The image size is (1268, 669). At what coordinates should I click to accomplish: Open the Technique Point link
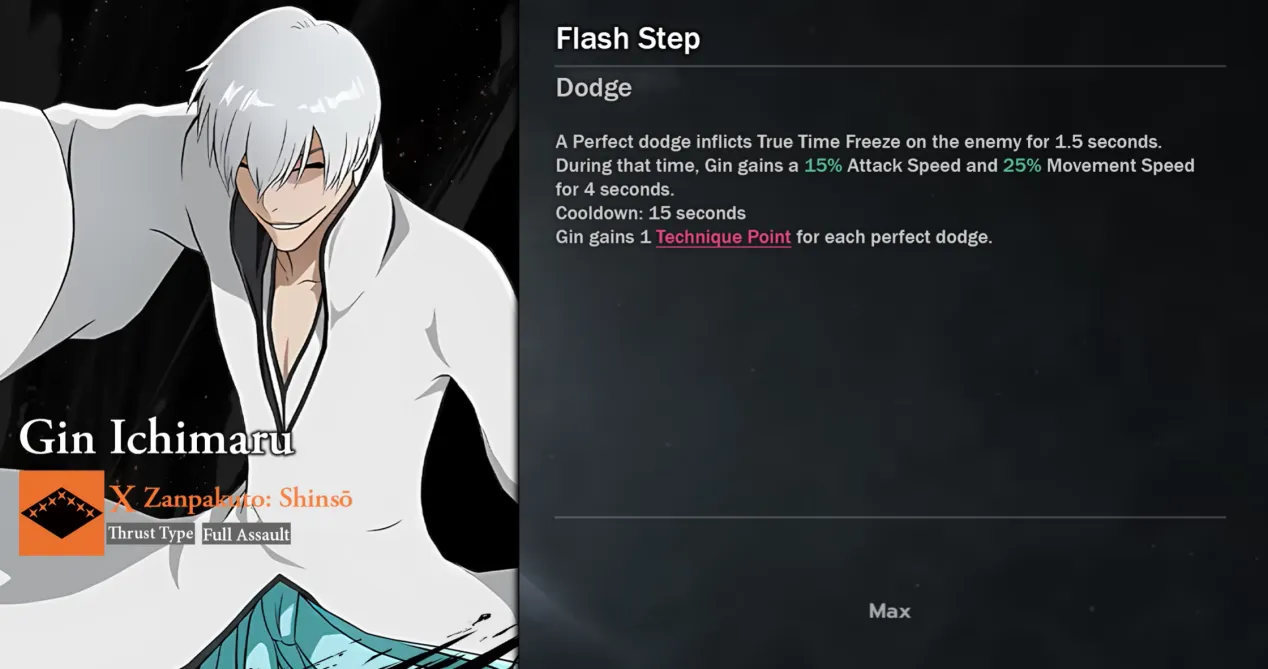click(x=723, y=237)
